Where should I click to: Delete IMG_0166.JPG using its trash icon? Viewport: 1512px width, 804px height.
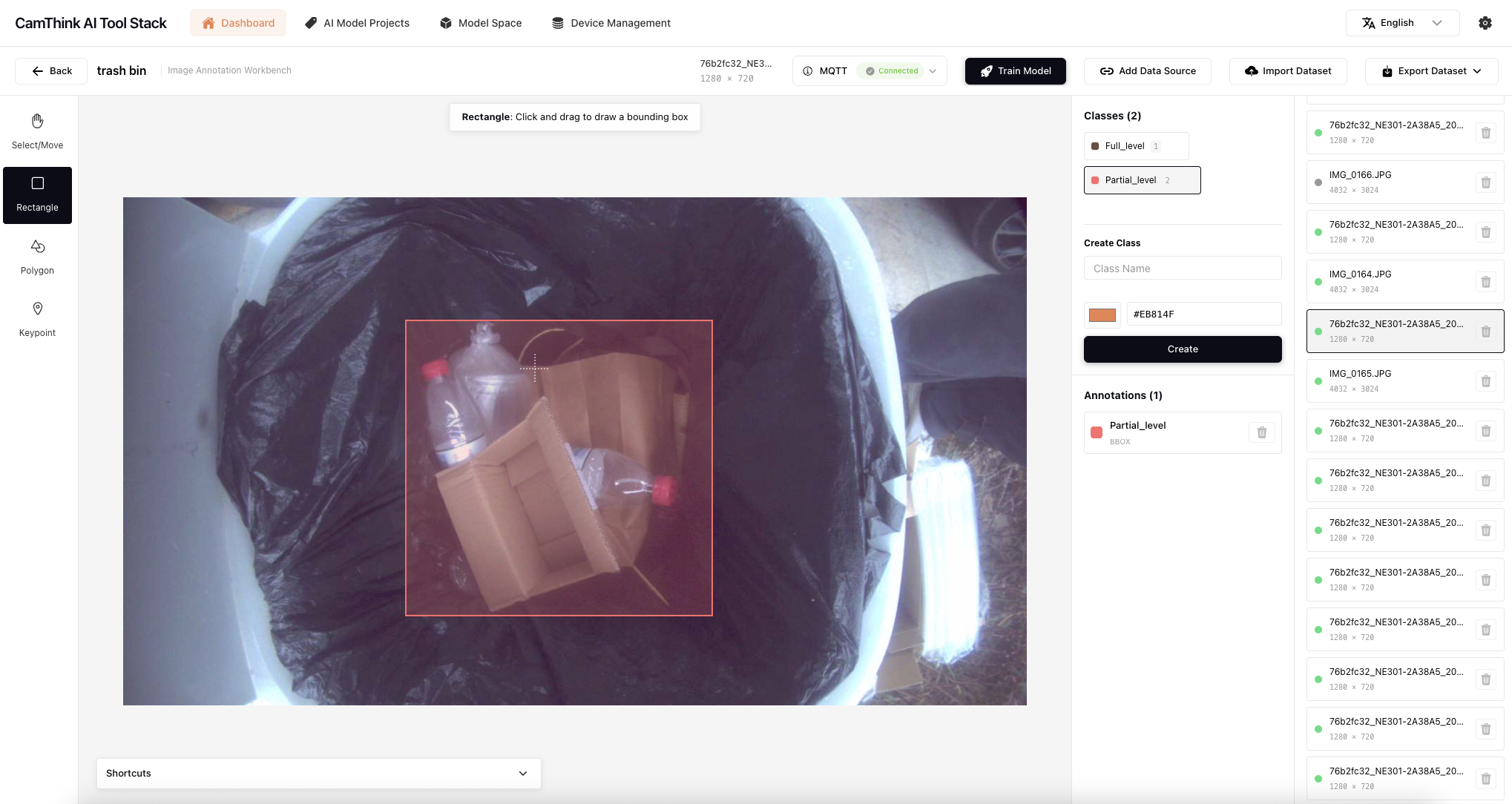[1485, 182]
